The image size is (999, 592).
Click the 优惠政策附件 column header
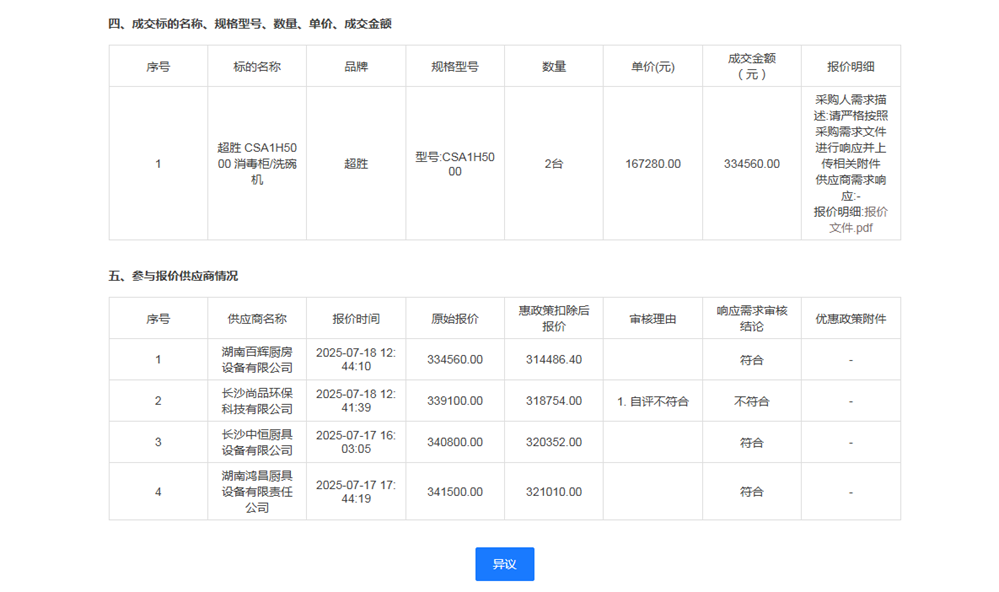pyautogui.click(x=851, y=319)
